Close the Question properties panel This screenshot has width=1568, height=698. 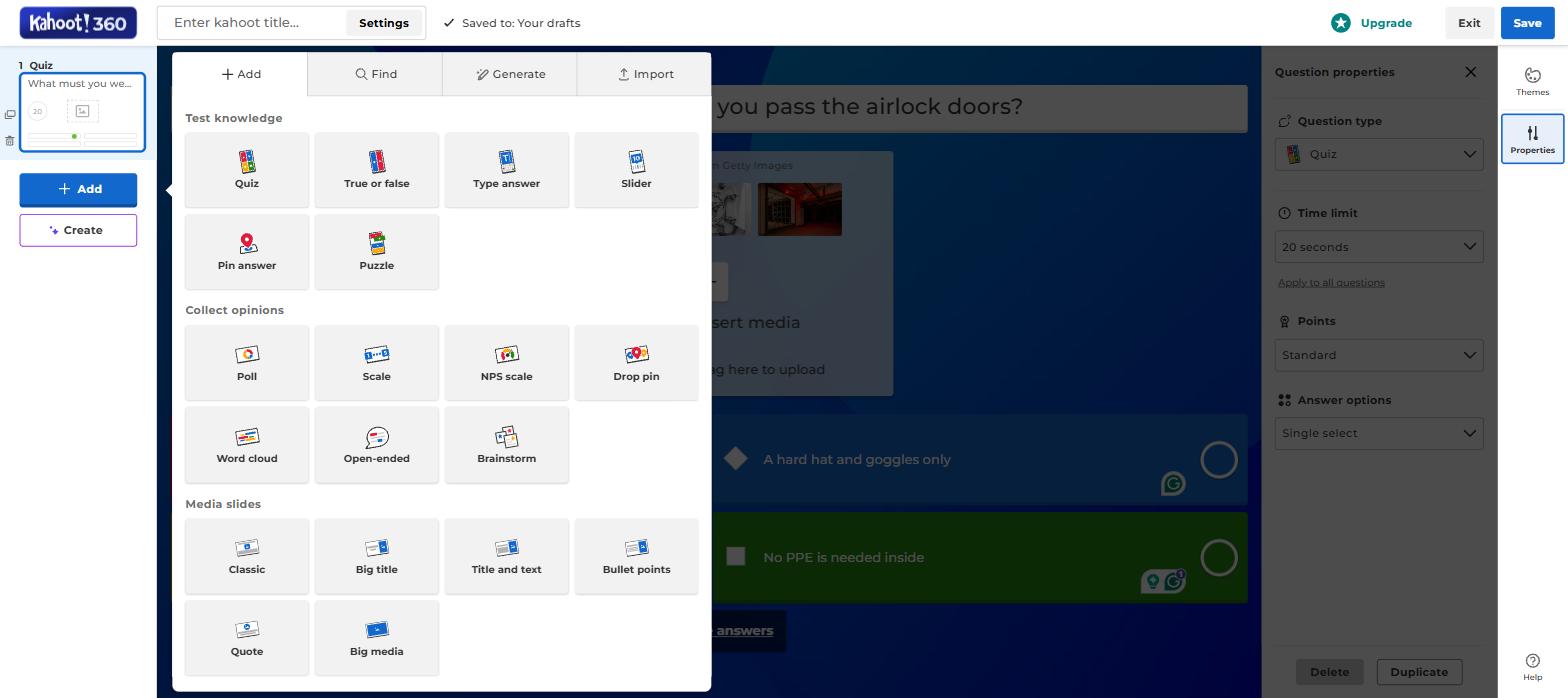(1470, 72)
